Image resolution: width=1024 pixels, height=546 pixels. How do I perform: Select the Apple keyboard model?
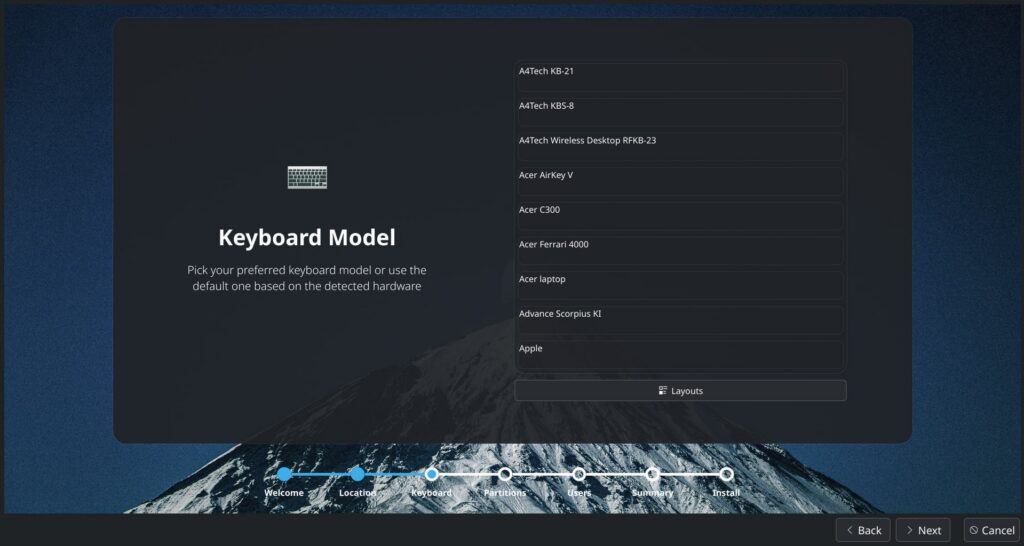(680, 355)
